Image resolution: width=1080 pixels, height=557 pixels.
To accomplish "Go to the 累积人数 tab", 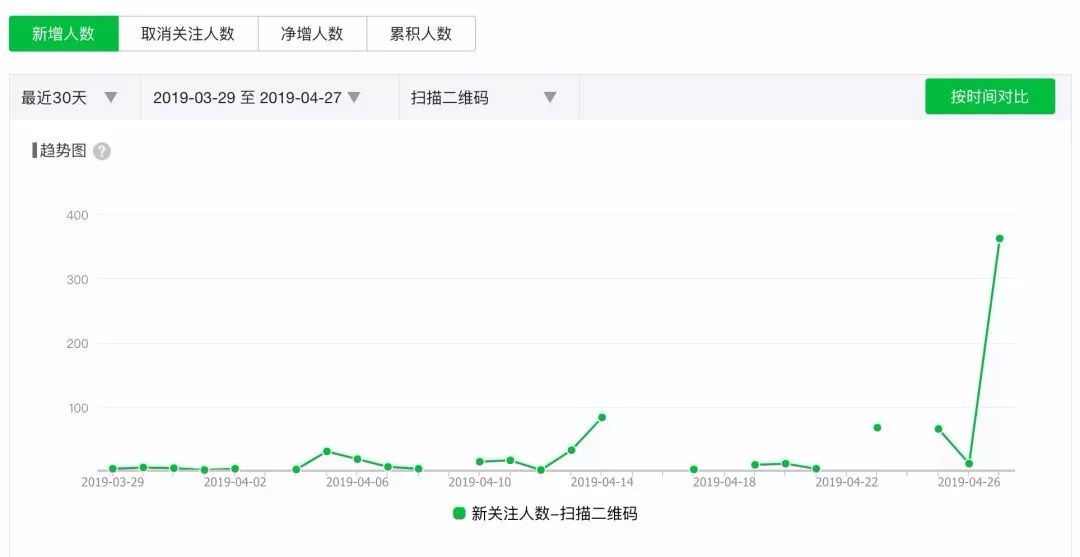I will (x=421, y=33).
